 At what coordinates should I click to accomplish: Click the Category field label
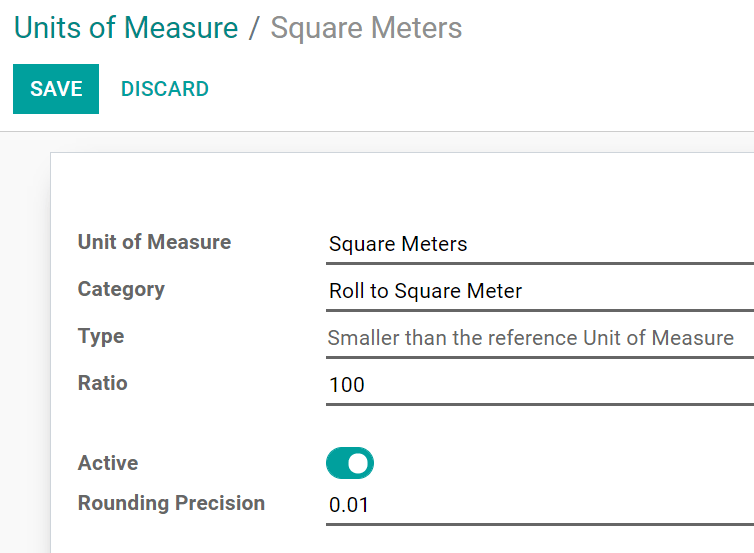[x=121, y=289]
